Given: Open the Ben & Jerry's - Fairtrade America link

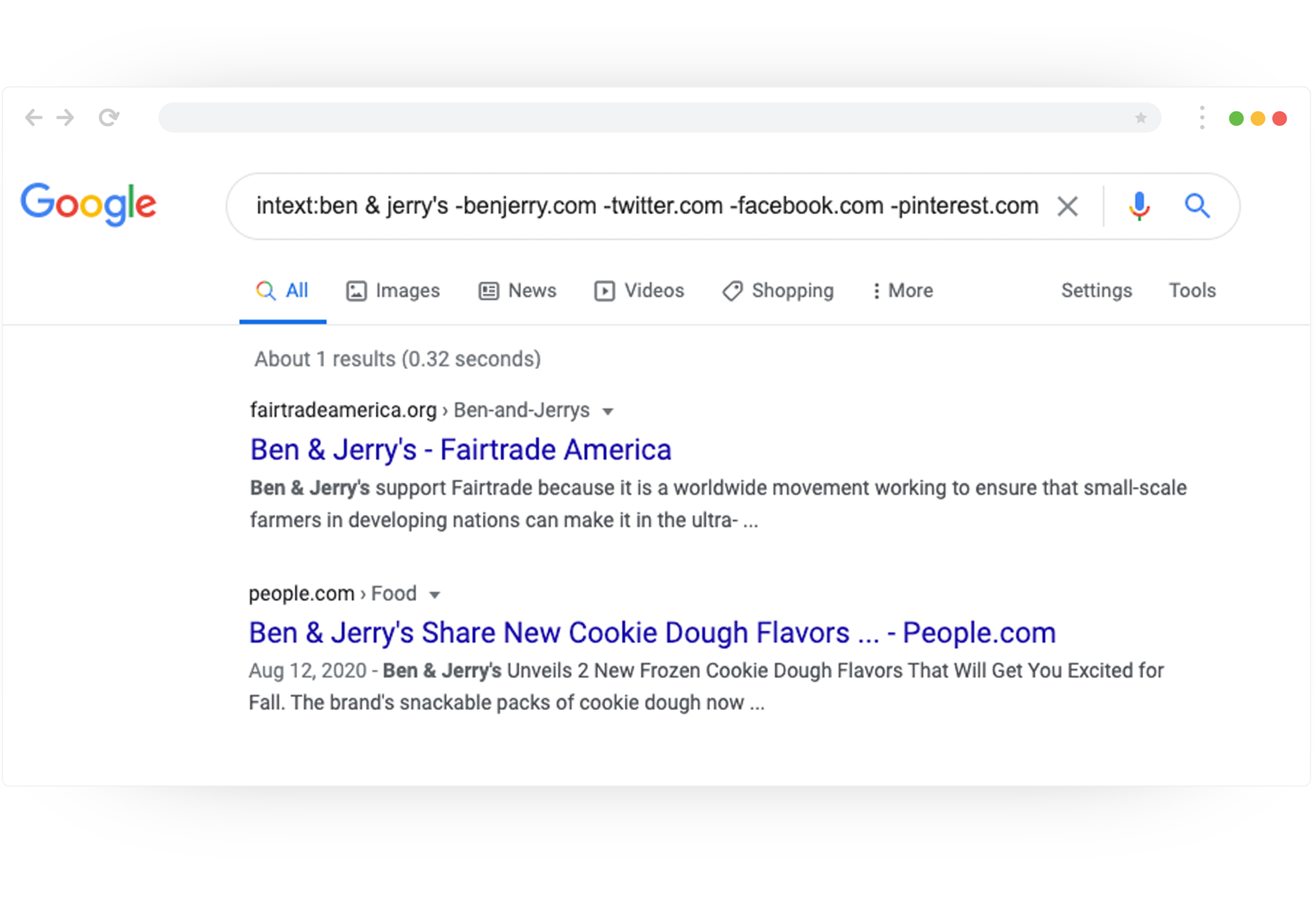Looking at the screenshot, I should [460, 450].
